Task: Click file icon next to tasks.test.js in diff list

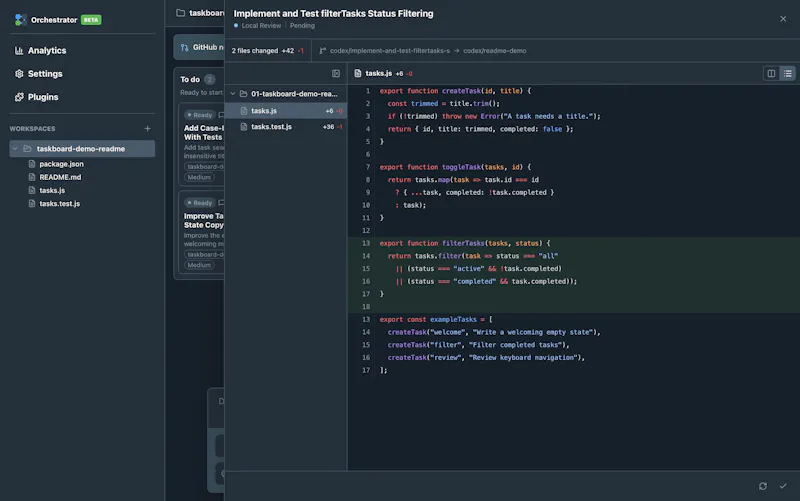Action: pos(244,127)
